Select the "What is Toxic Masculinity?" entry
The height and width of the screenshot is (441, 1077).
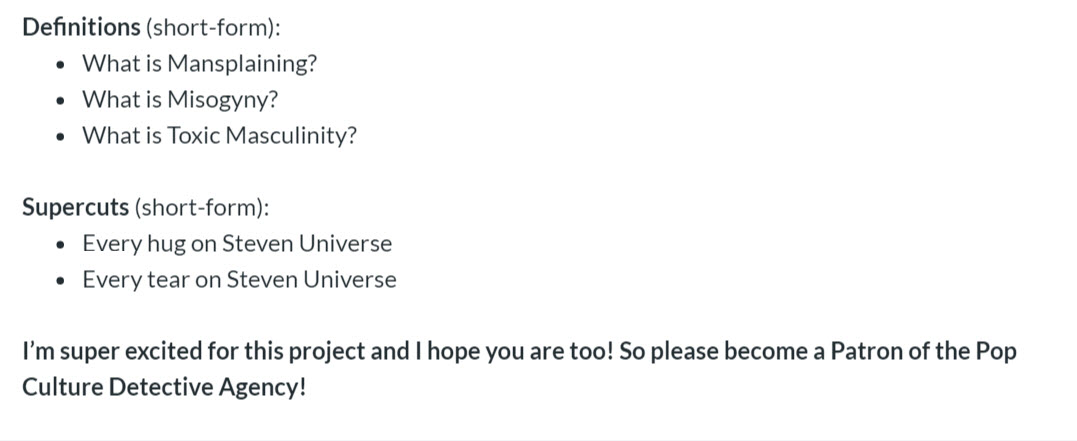[x=220, y=135]
